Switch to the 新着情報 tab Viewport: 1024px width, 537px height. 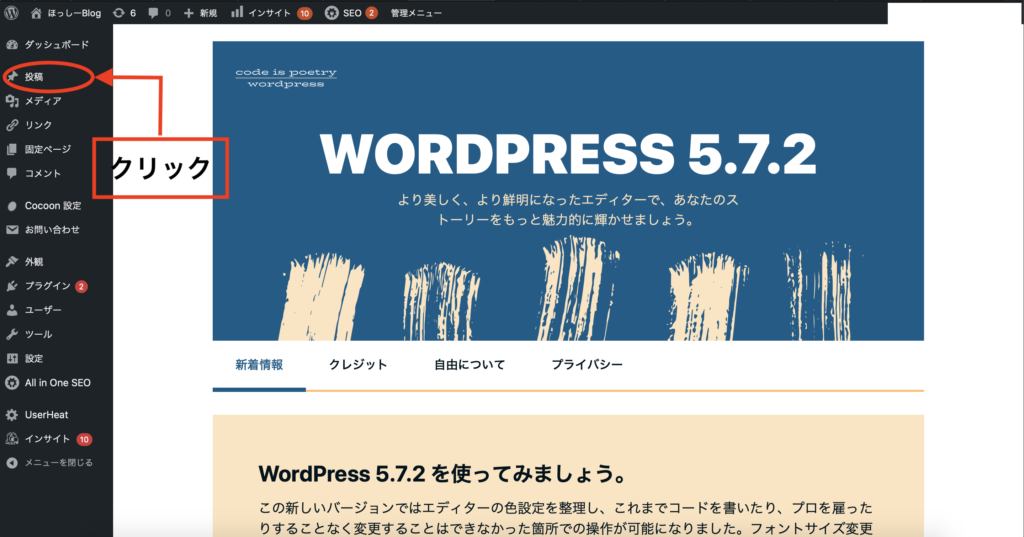point(259,365)
